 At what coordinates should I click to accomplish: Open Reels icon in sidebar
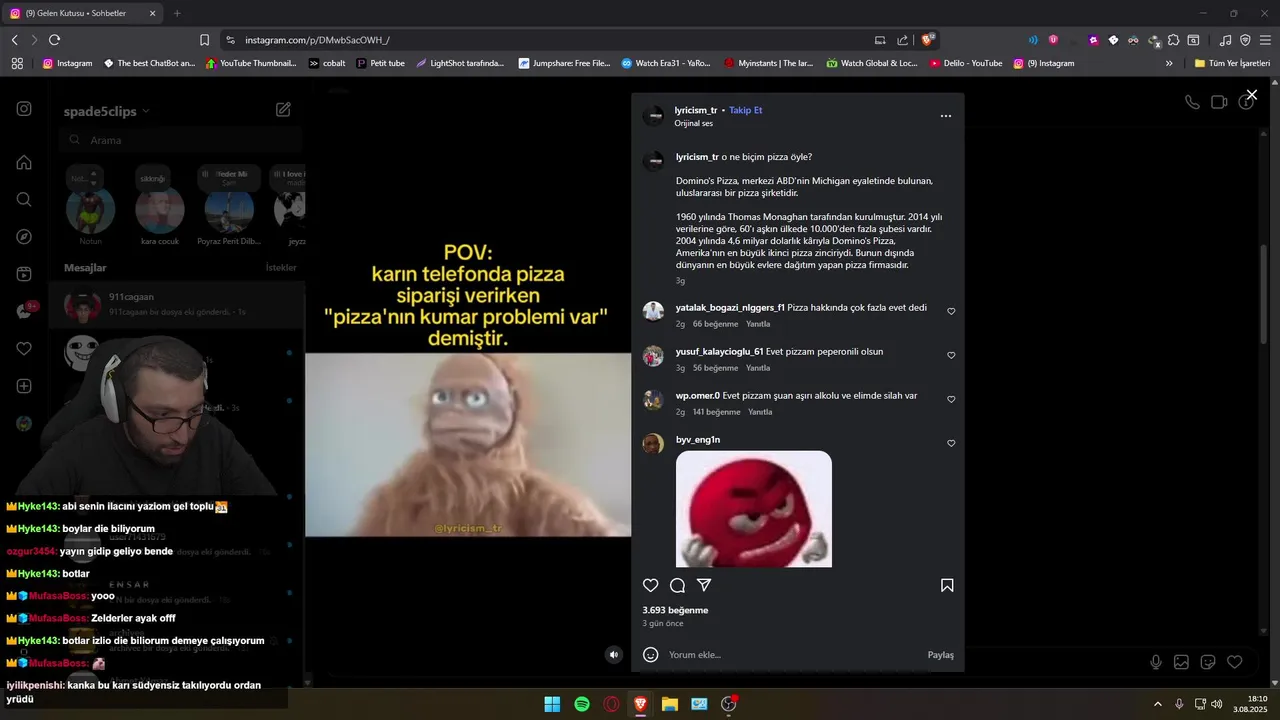[x=24, y=274]
